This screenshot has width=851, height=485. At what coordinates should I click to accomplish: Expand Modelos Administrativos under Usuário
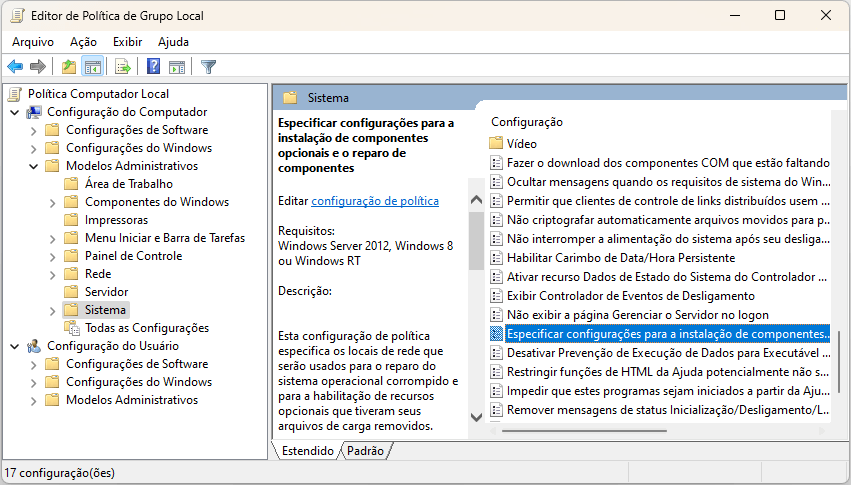click(34, 401)
